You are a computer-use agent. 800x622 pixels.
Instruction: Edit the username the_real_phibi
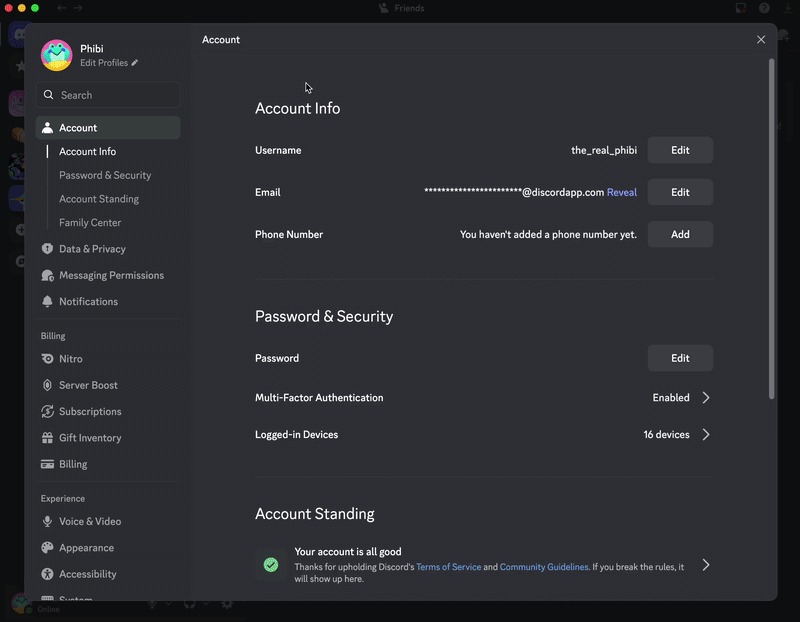(x=680, y=150)
